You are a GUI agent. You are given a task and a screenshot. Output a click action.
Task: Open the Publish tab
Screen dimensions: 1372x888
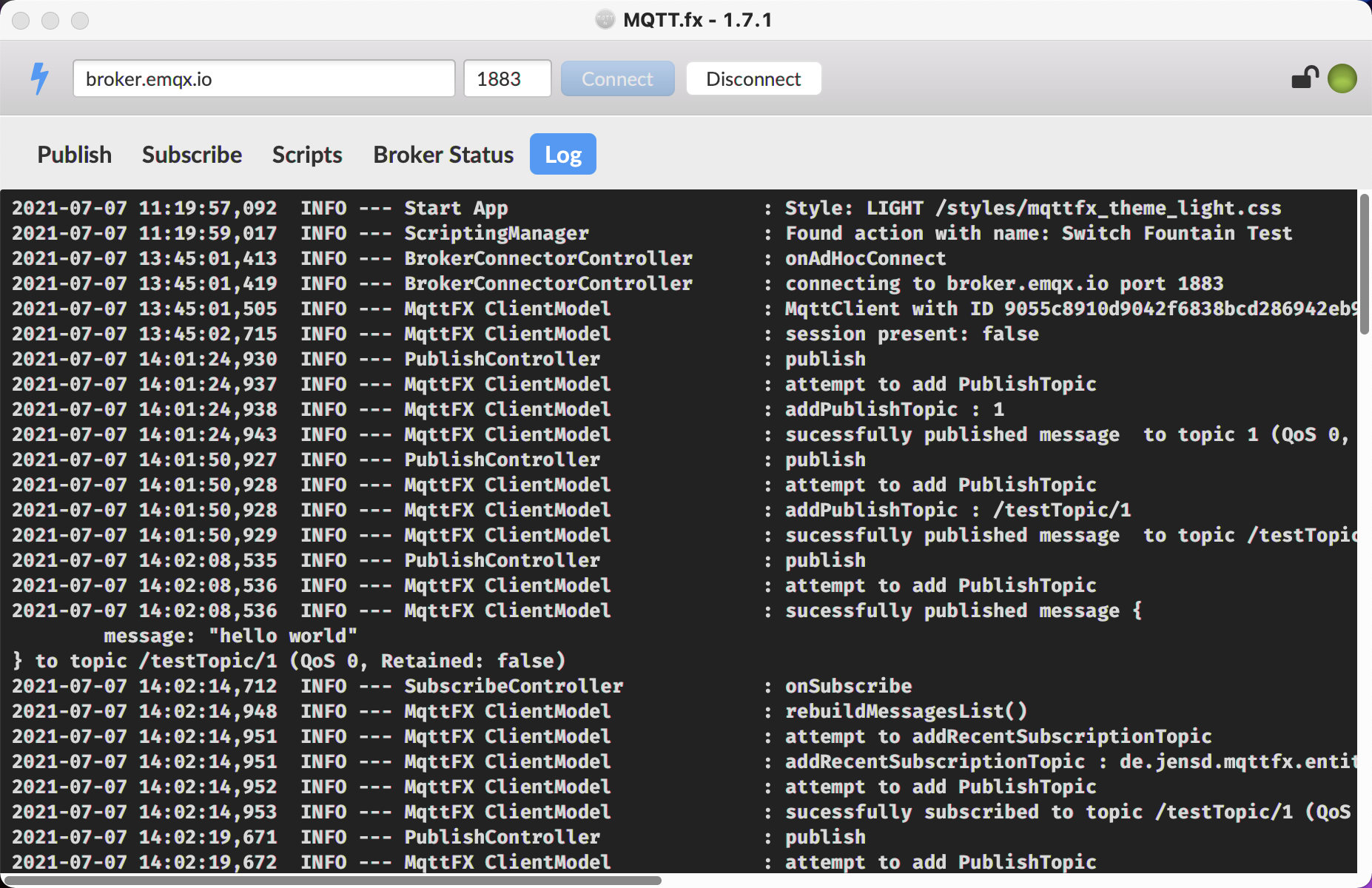[75, 154]
